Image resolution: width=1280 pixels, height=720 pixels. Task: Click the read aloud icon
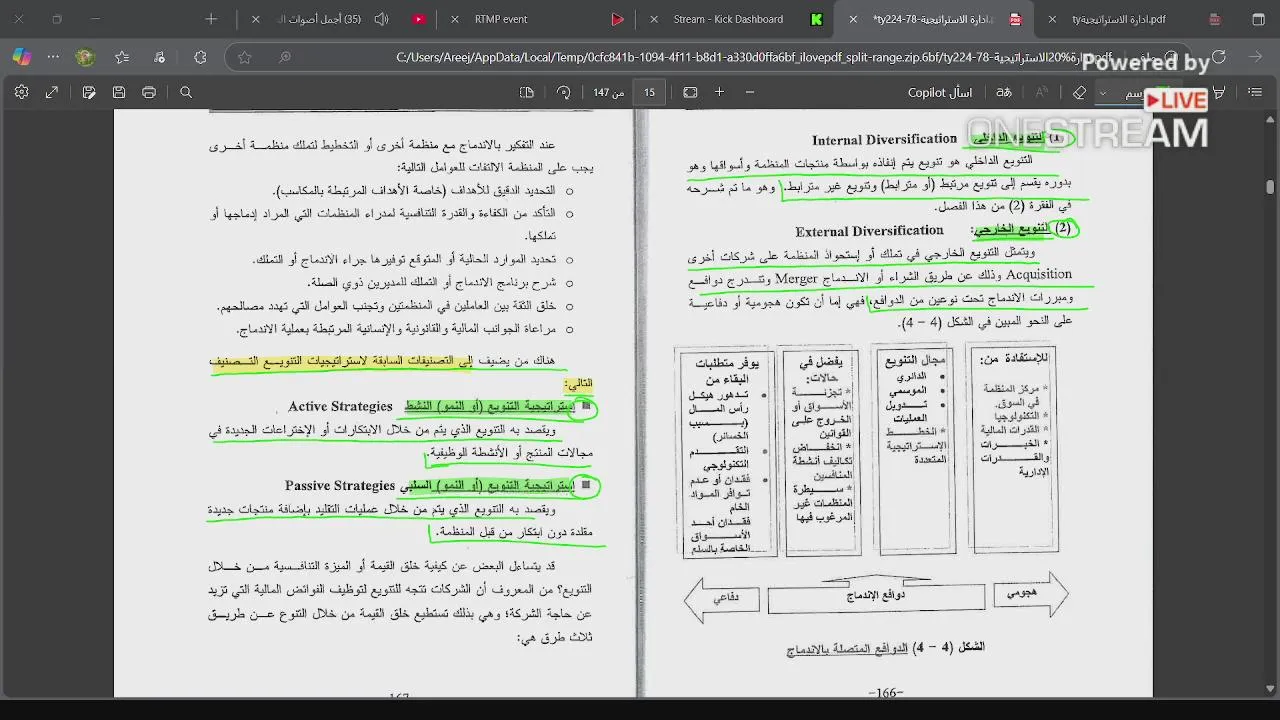click(x=1041, y=92)
